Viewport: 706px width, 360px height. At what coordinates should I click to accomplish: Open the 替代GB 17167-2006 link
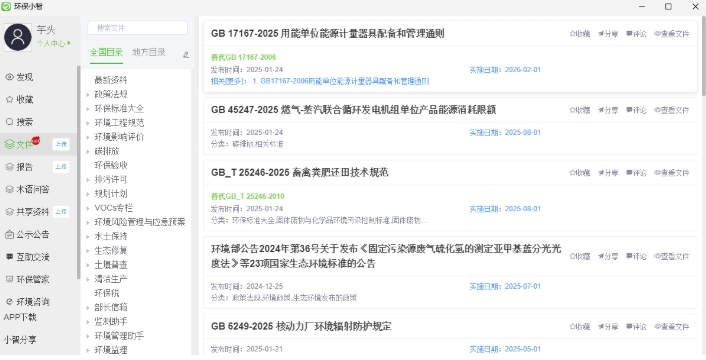pos(244,58)
